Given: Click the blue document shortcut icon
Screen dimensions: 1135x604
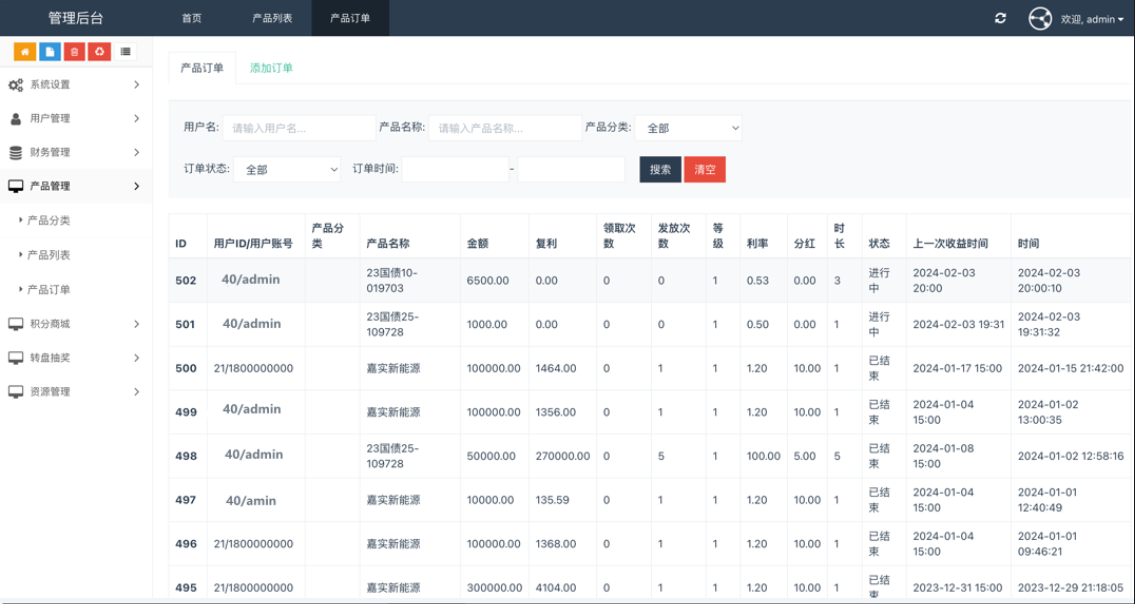Looking at the screenshot, I should point(50,51).
